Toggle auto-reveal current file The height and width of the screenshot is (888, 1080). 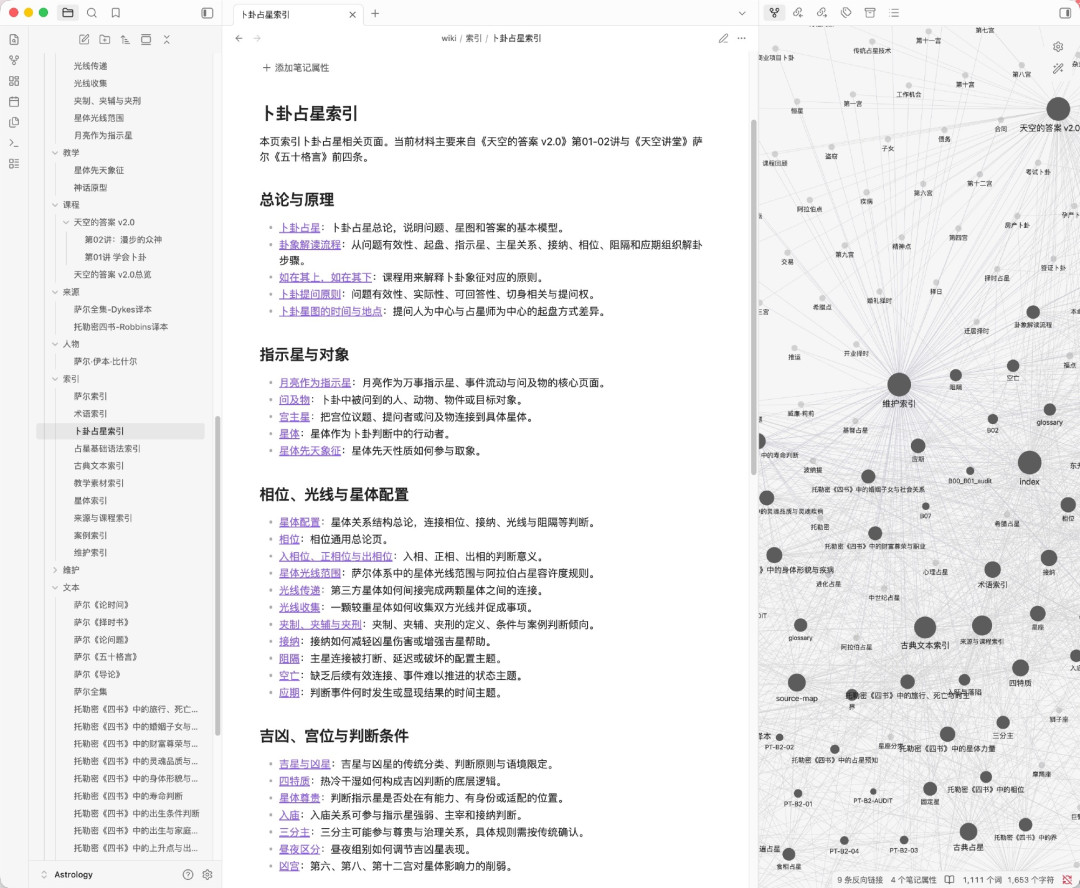[146, 39]
